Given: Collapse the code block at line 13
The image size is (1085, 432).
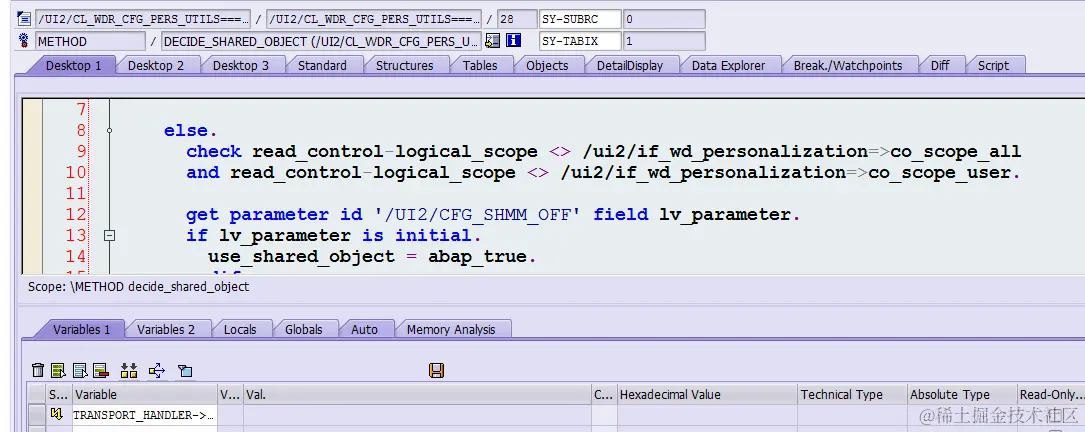Looking at the screenshot, I should point(109,235).
